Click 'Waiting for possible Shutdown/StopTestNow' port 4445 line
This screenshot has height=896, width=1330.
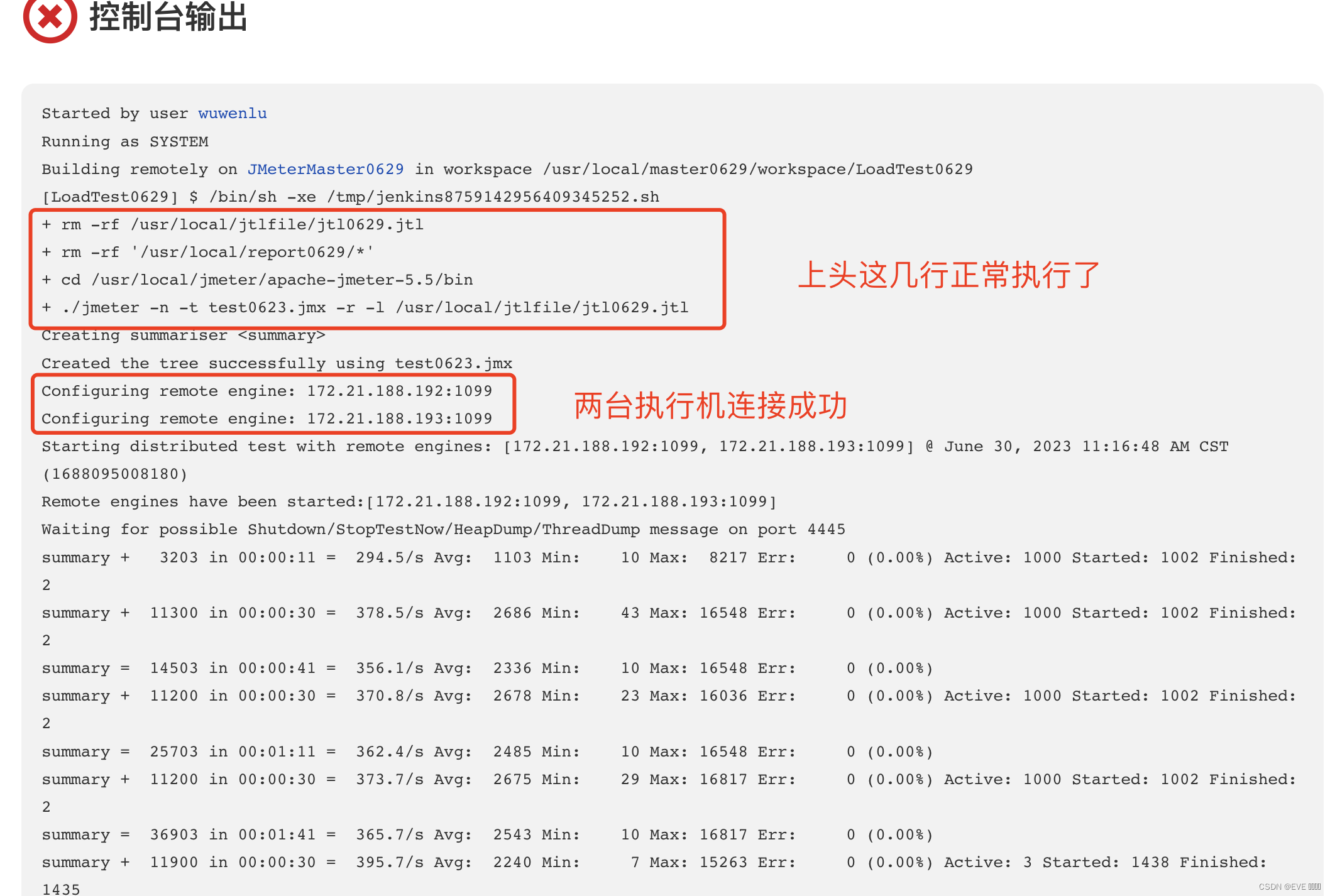click(443, 529)
